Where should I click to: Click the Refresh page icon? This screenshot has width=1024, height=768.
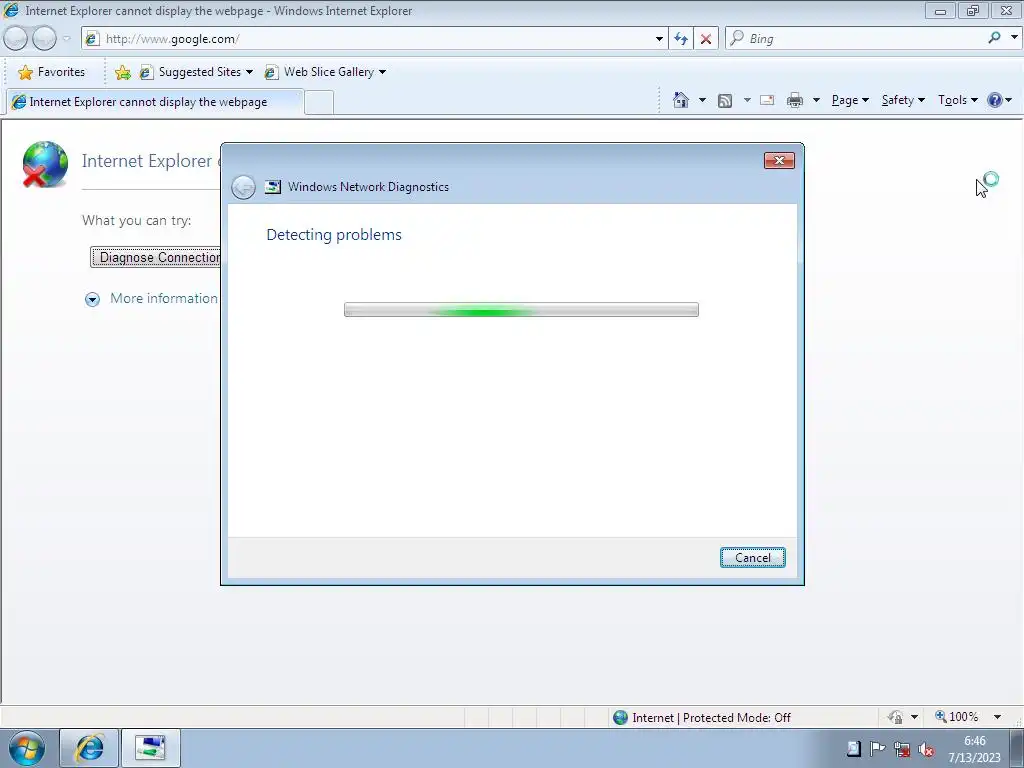[680, 39]
